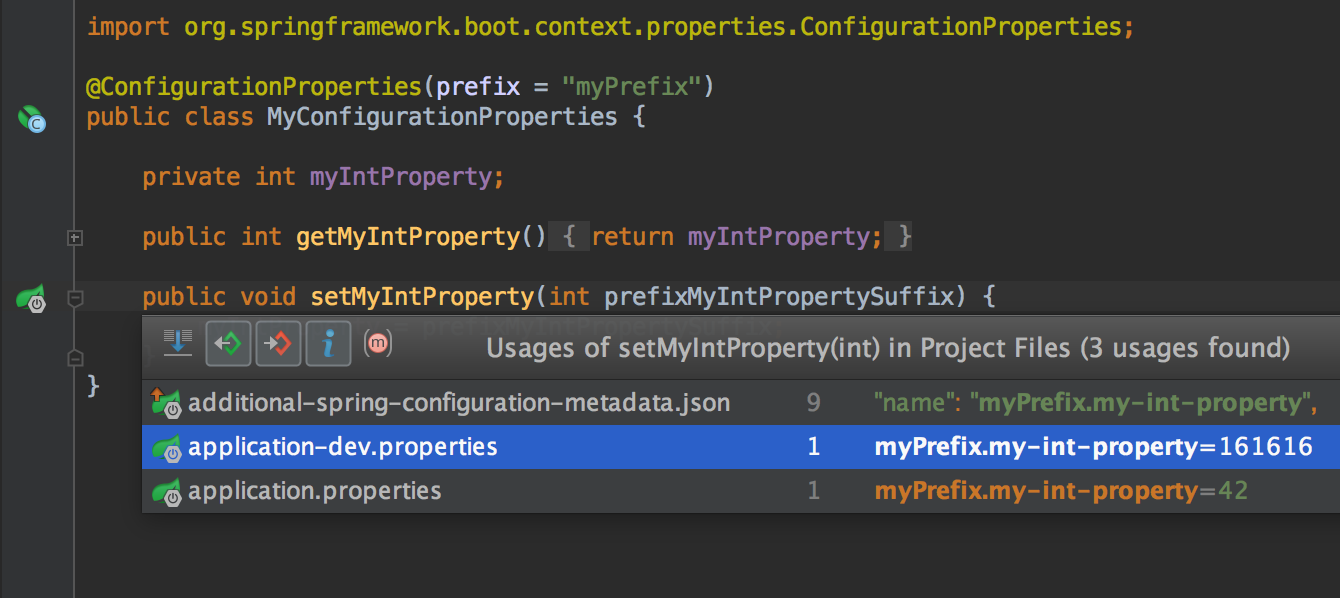Image resolution: width=1340 pixels, height=600 pixels.
Task: Click line number 9 in the usages list
Action: point(813,403)
